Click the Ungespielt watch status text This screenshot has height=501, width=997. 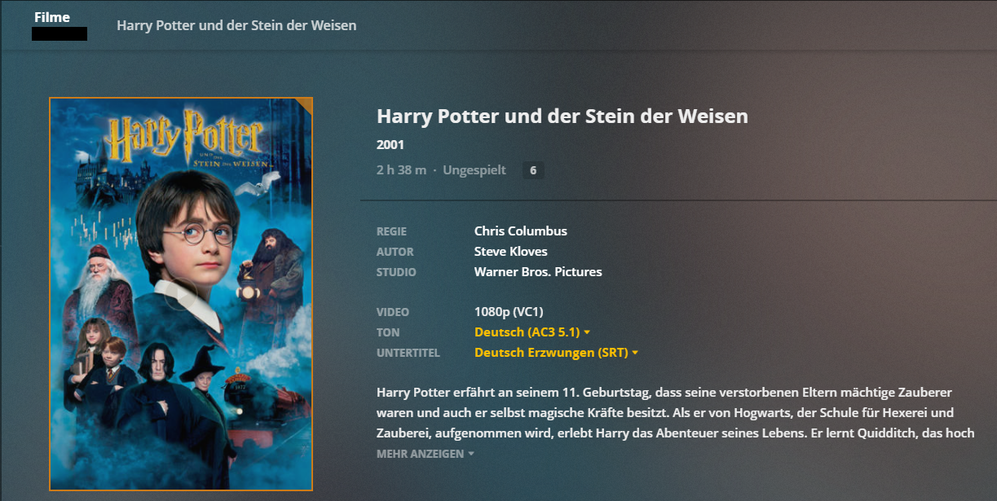[474, 170]
